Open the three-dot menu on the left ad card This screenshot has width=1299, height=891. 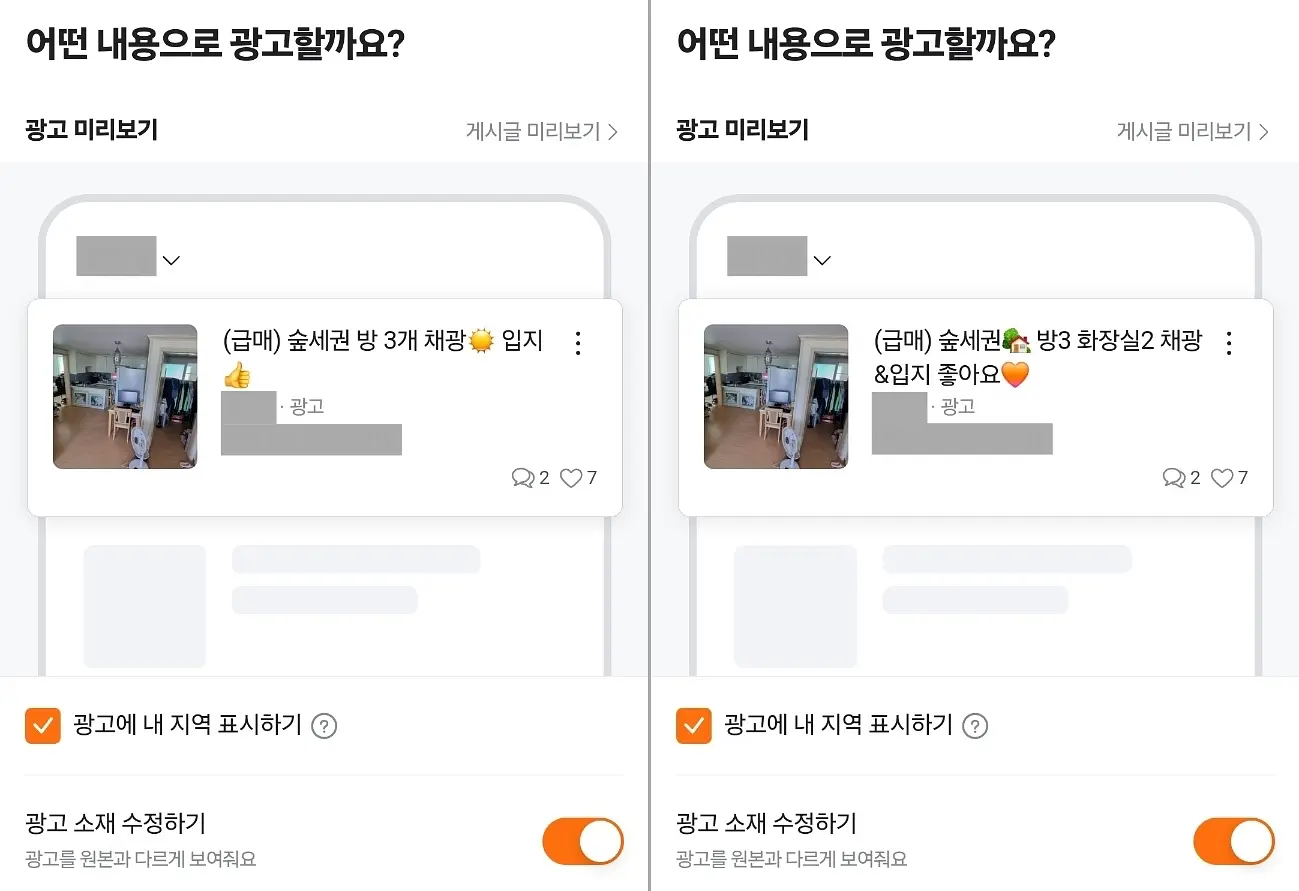(x=577, y=343)
